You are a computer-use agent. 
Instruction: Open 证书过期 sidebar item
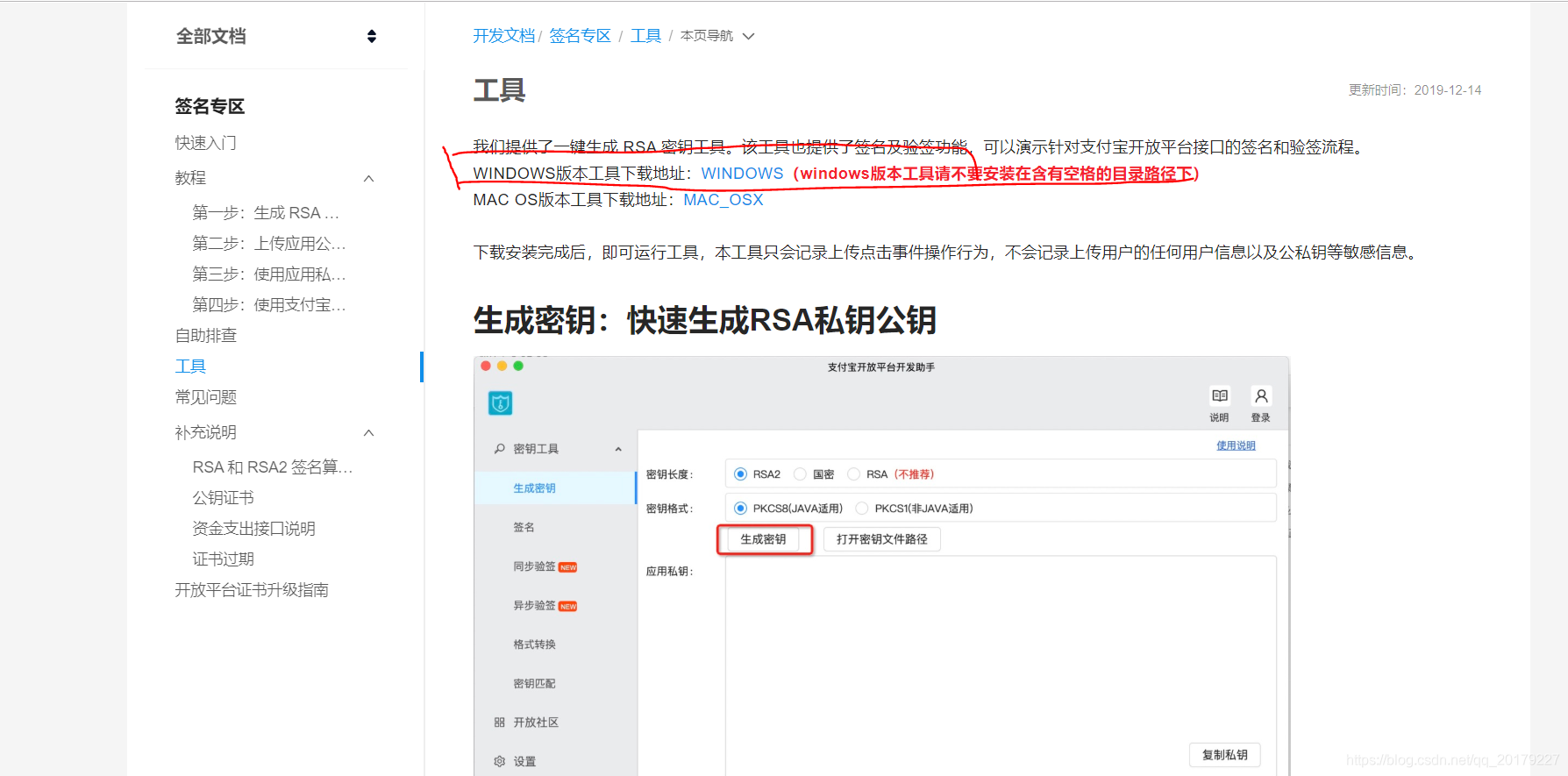pyautogui.click(x=223, y=559)
